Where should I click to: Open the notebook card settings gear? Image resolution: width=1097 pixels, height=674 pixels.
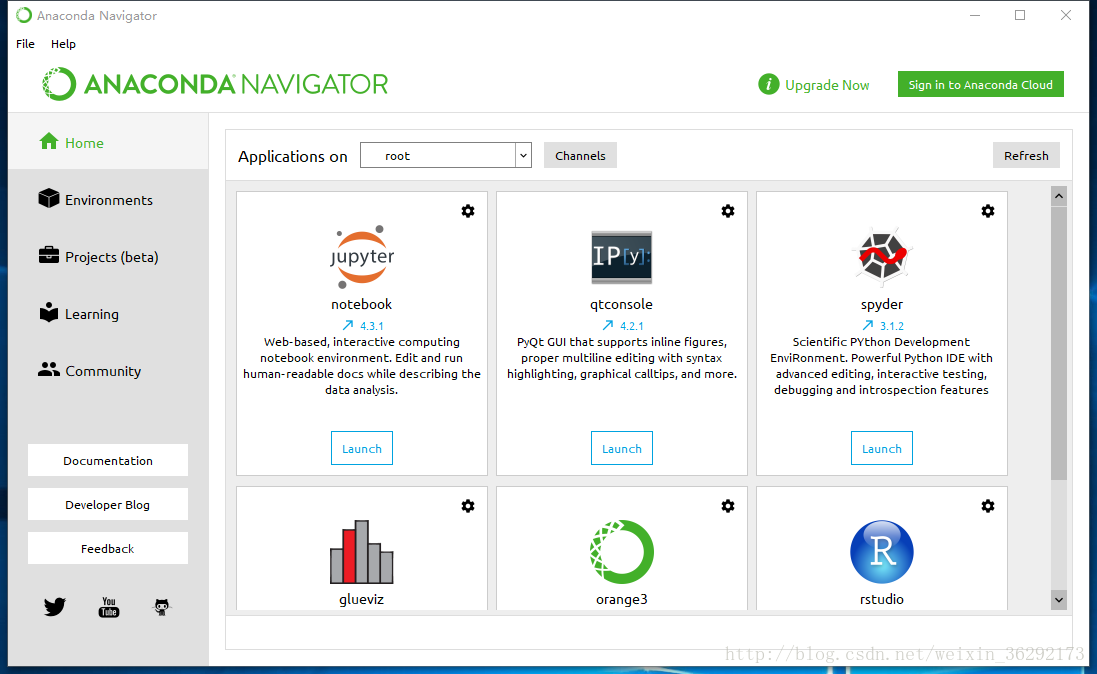468,211
